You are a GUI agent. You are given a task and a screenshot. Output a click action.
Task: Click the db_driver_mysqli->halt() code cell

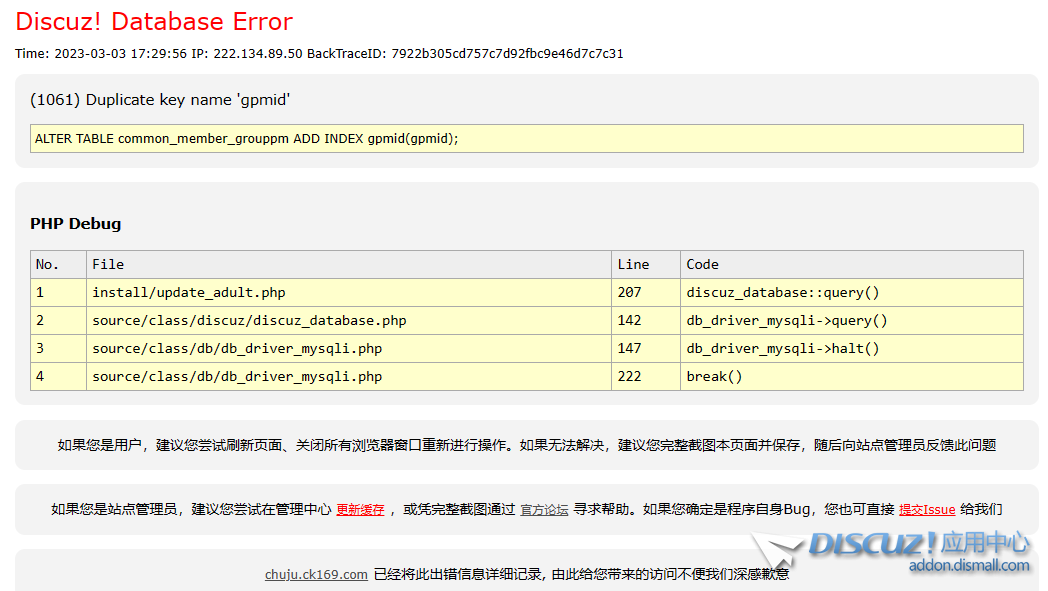[783, 349]
